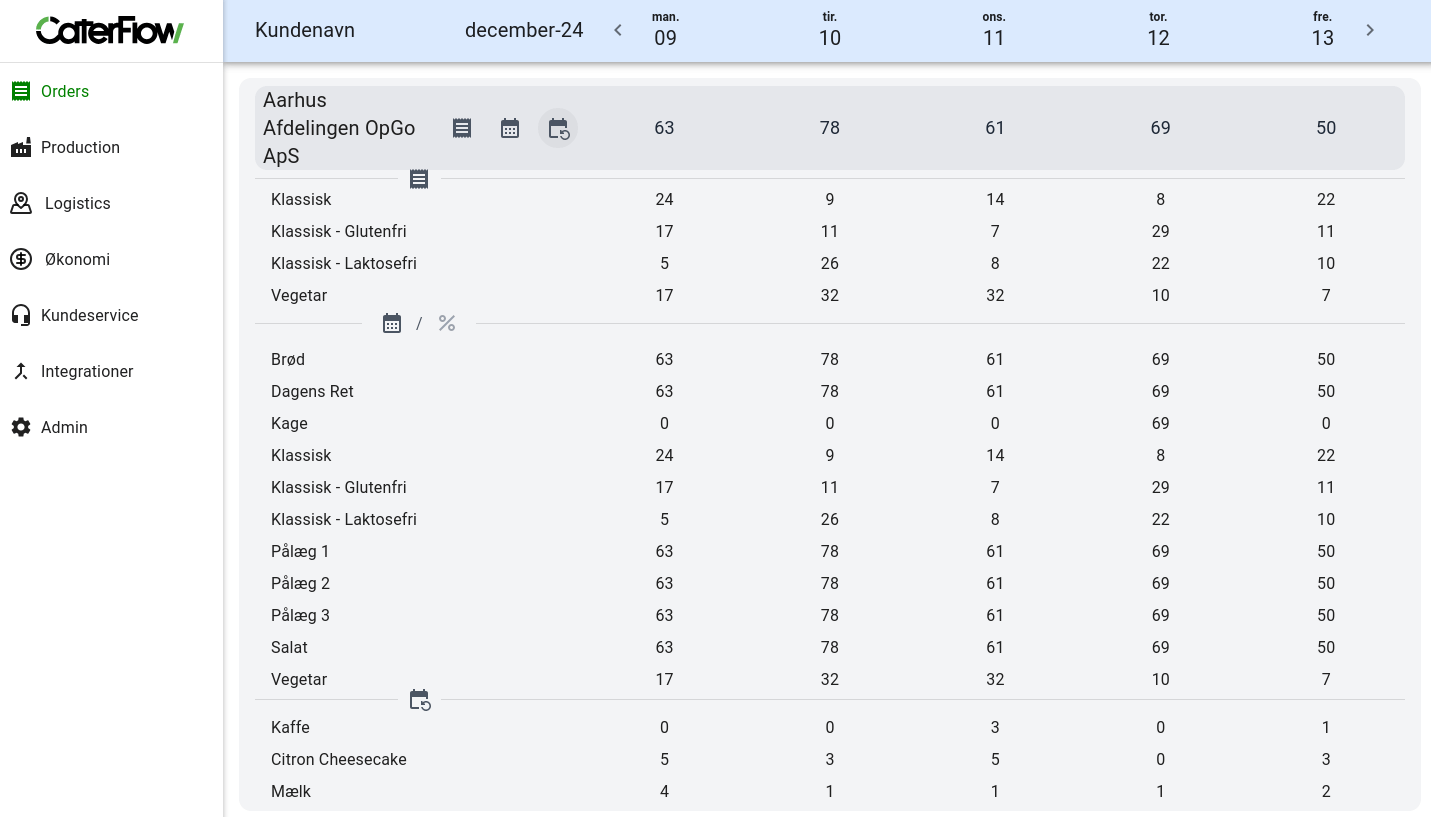Viewport: 1431px width, 817px height.
Task: Click the calendar icon in the section divider
Action: pos(392,323)
